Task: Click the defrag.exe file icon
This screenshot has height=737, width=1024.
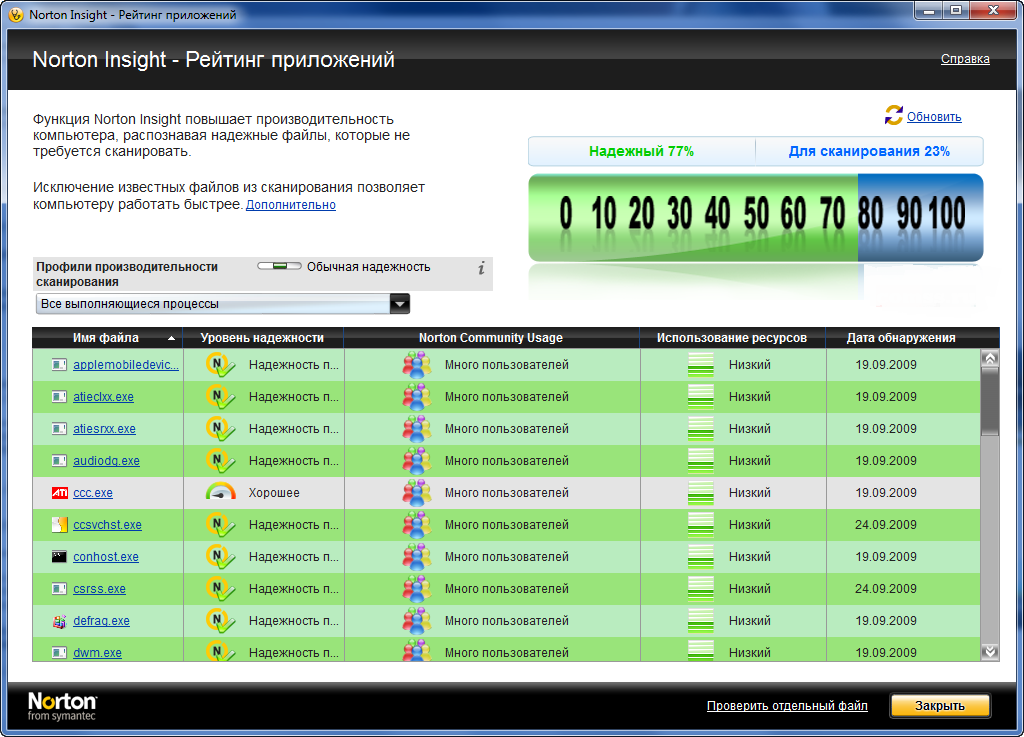Action: [x=59, y=621]
